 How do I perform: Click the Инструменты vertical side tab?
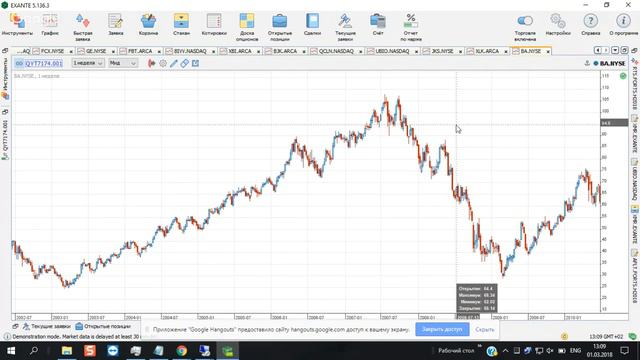point(5,78)
